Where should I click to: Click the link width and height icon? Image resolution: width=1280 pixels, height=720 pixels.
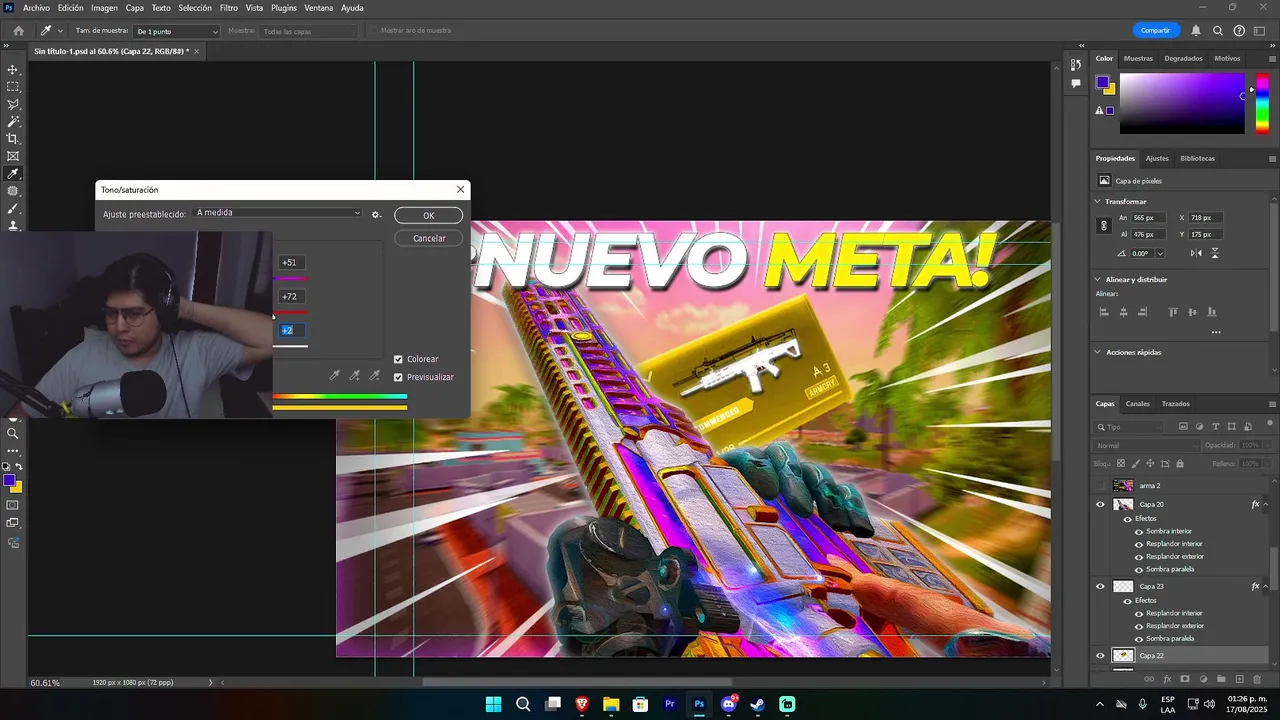(x=1104, y=226)
